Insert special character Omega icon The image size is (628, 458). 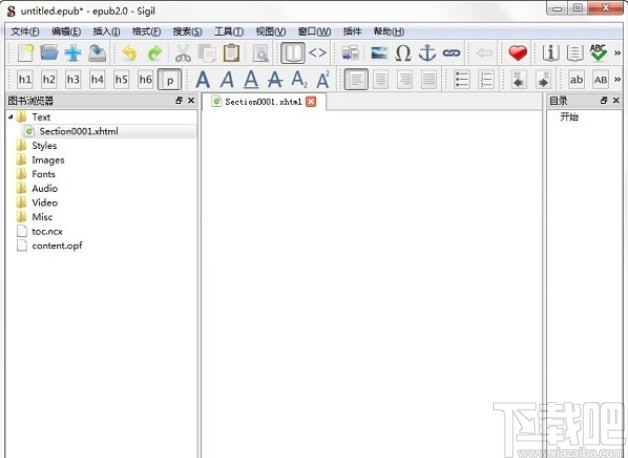(x=403, y=53)
